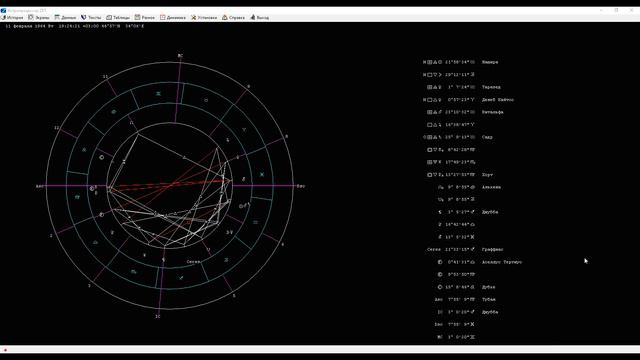The height and width of the screenshot is (360, 640).
Task: Click the chart date and coordinates header line
Action: (75, 26)
